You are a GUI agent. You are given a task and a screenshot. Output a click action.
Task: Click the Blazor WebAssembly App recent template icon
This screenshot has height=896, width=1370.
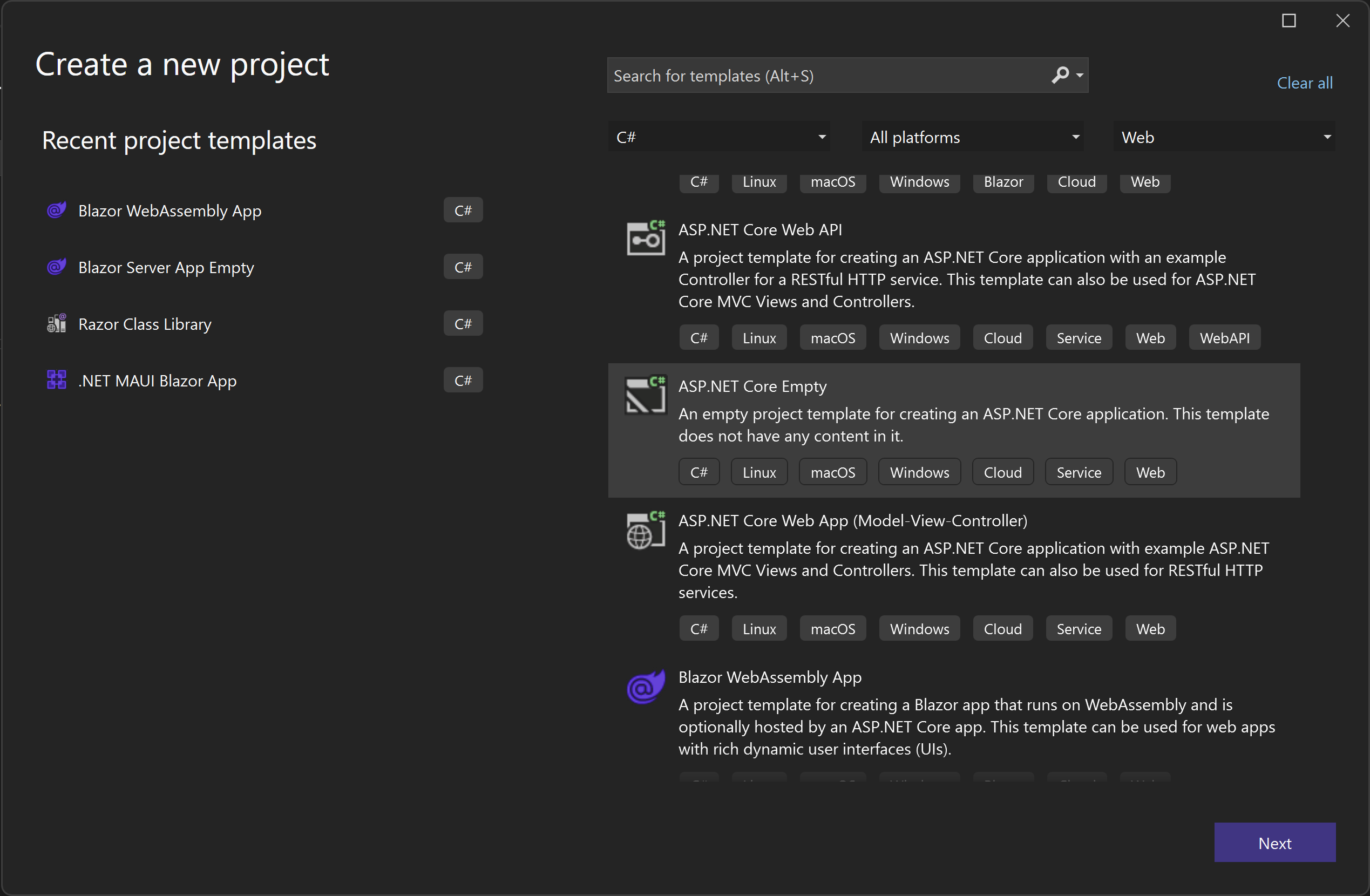(x=57, y=210)
